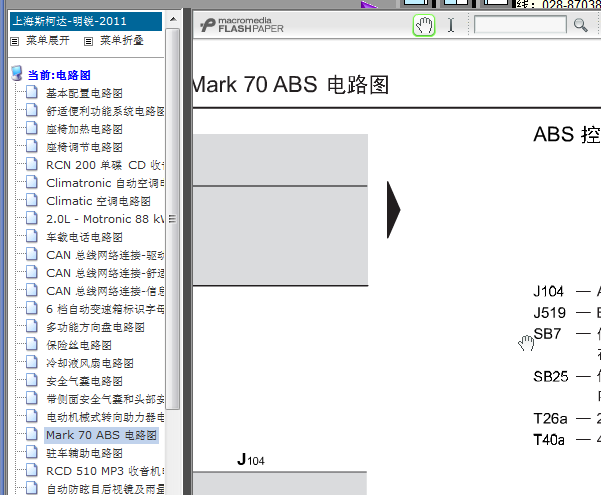The width and height of the screenshot is (601, 495).
Task: Click into the FlashPaper search text field
Action: pos(520,25)
